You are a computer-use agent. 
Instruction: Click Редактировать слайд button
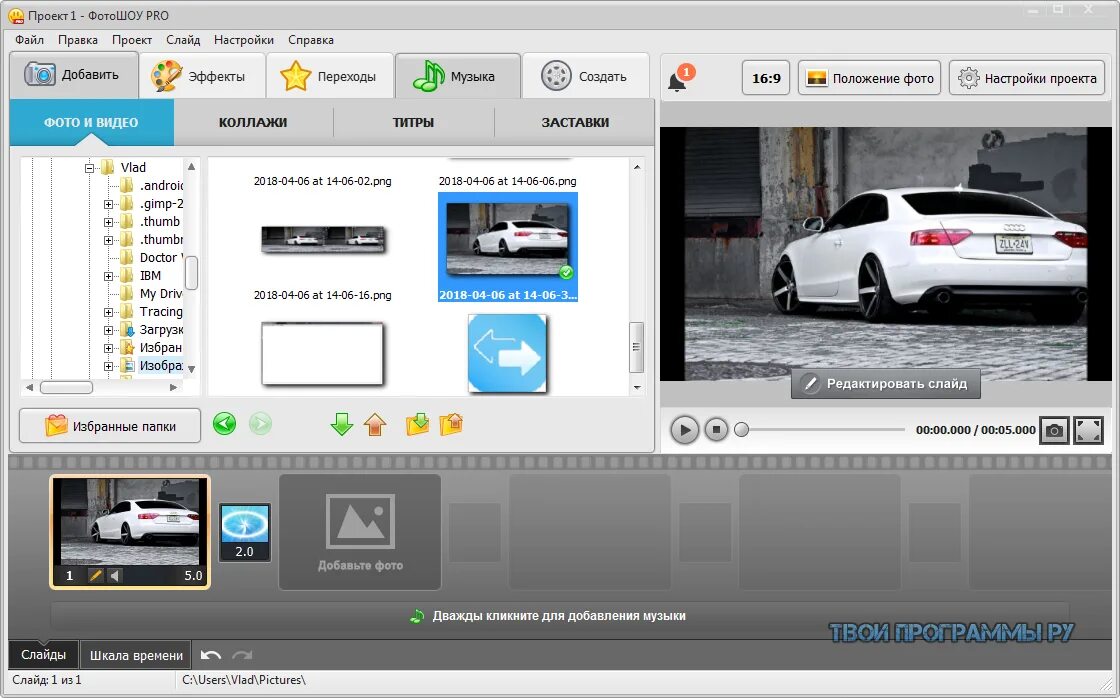(x=886, y=384)
